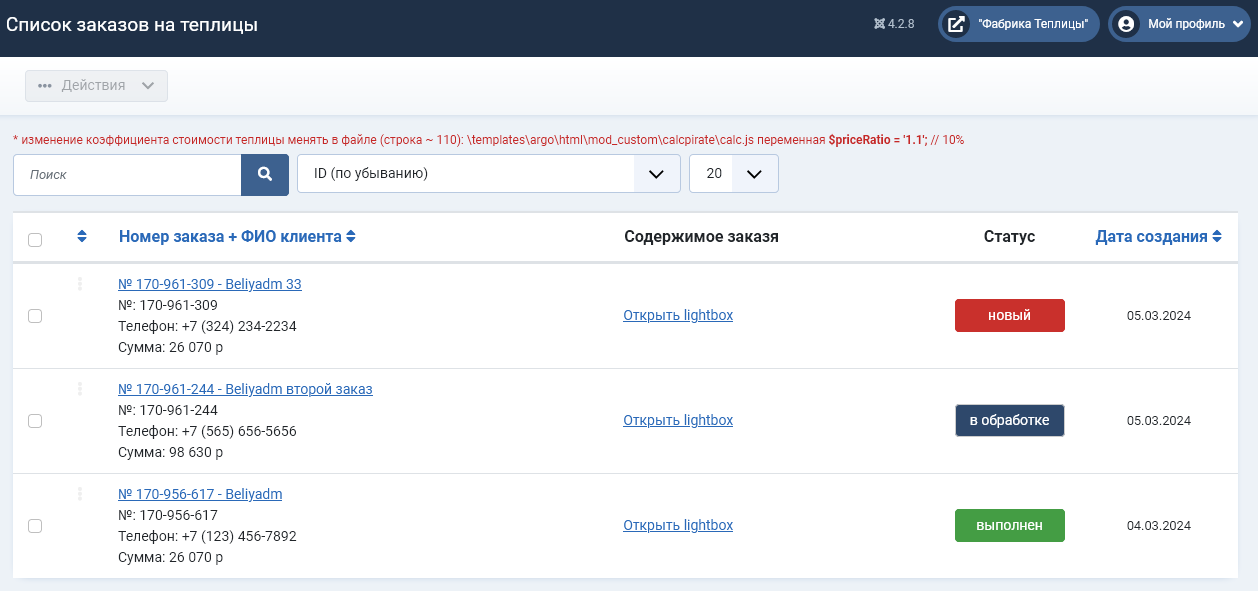Click phone +7 (123) 456-7892
1258x591 pixels.
point(238,536)
